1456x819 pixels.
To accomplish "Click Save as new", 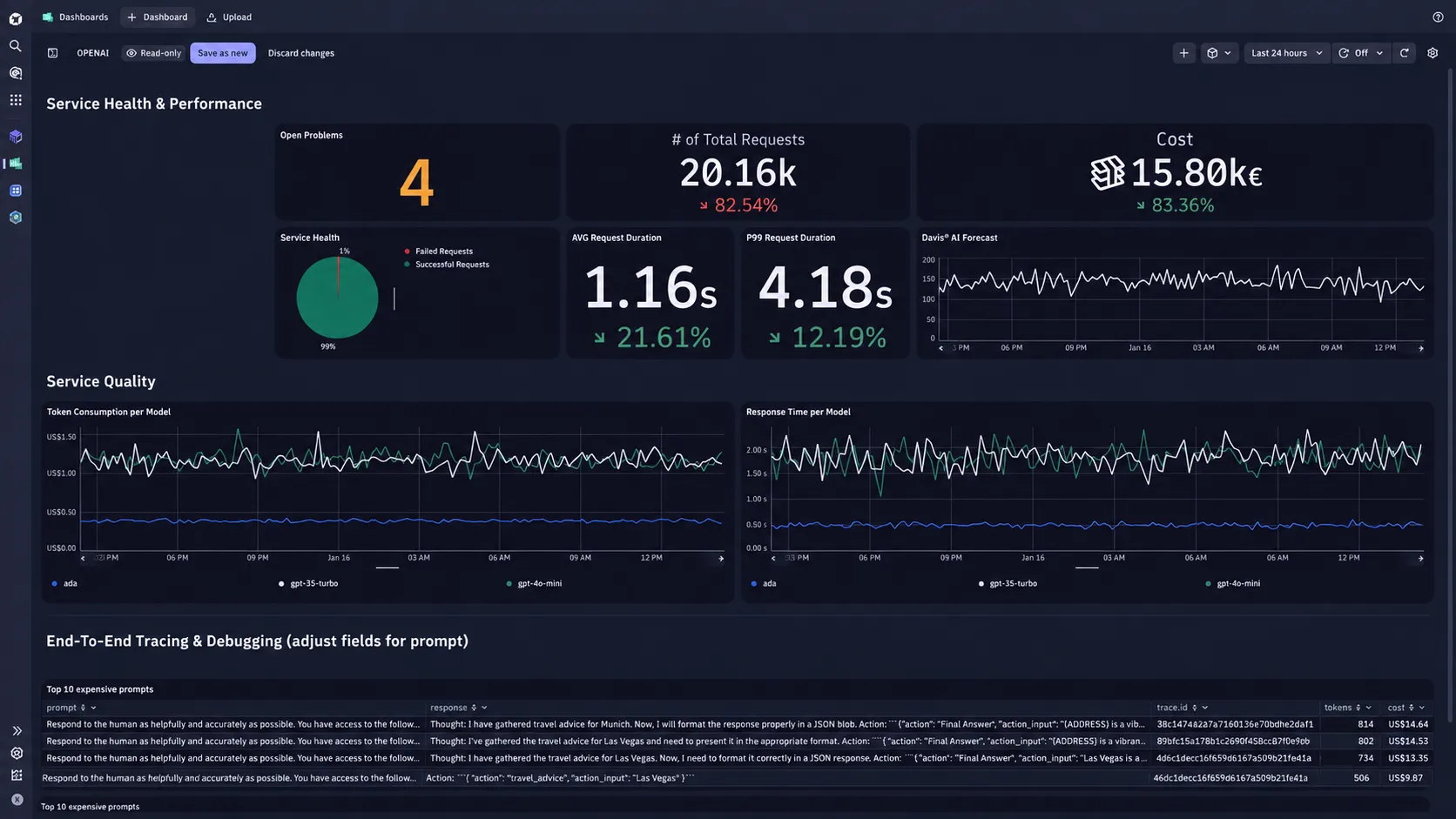I will 223,53.
